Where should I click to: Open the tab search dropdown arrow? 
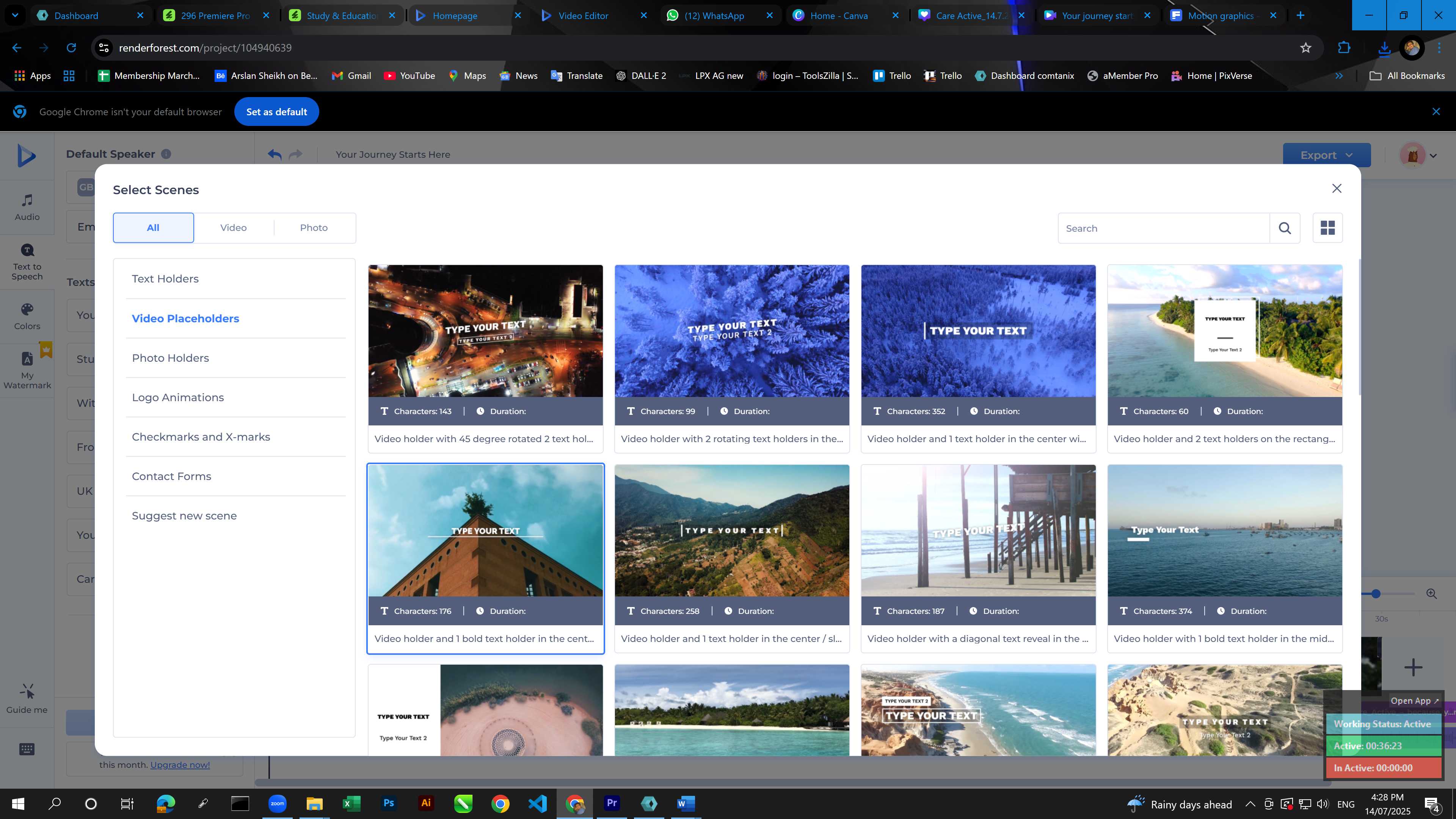[x=15, y=16]
